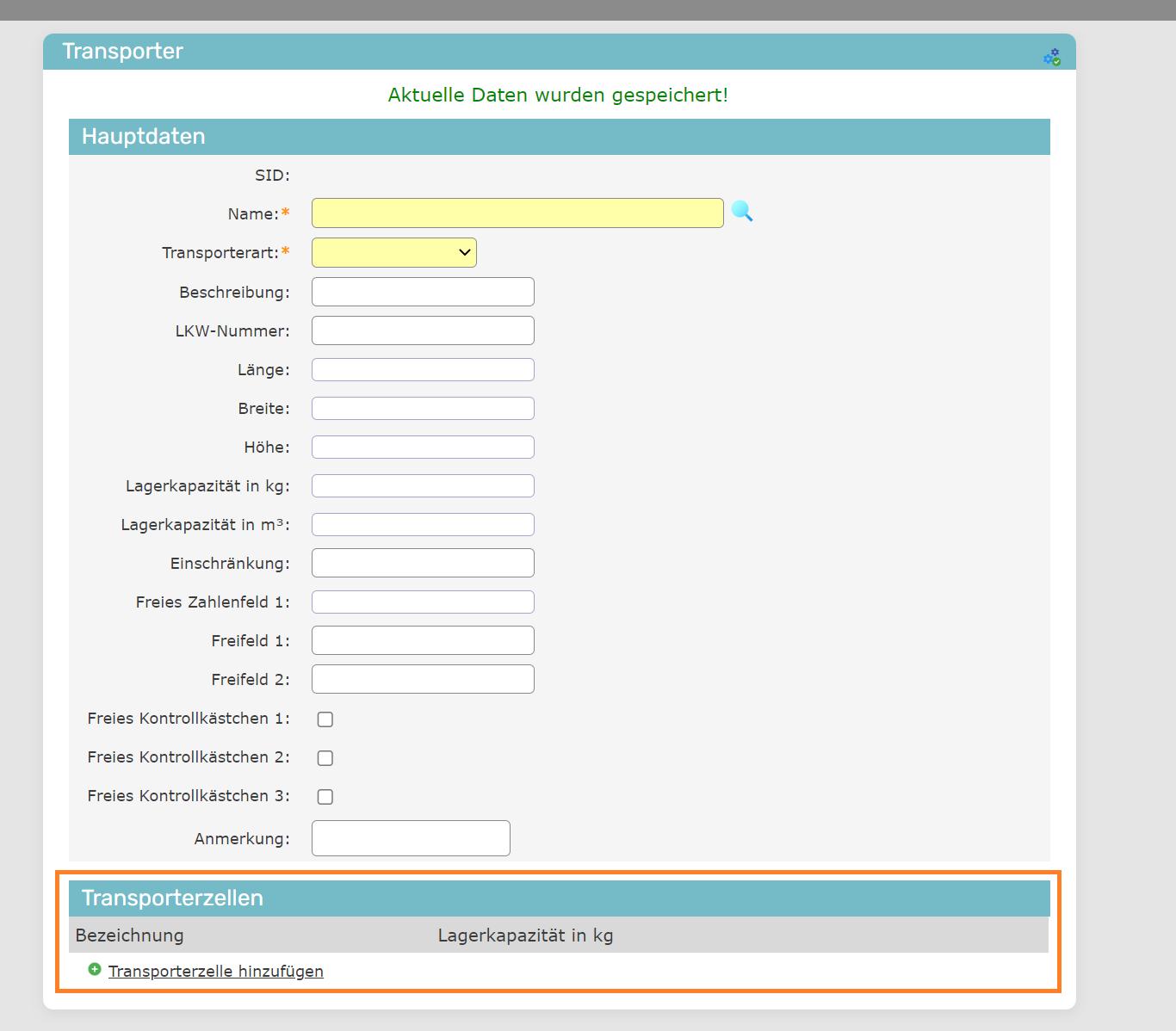Screen dimensions: 1176x1031
Task: Select the LKW-Nummer input field
Action: point(423,330)
